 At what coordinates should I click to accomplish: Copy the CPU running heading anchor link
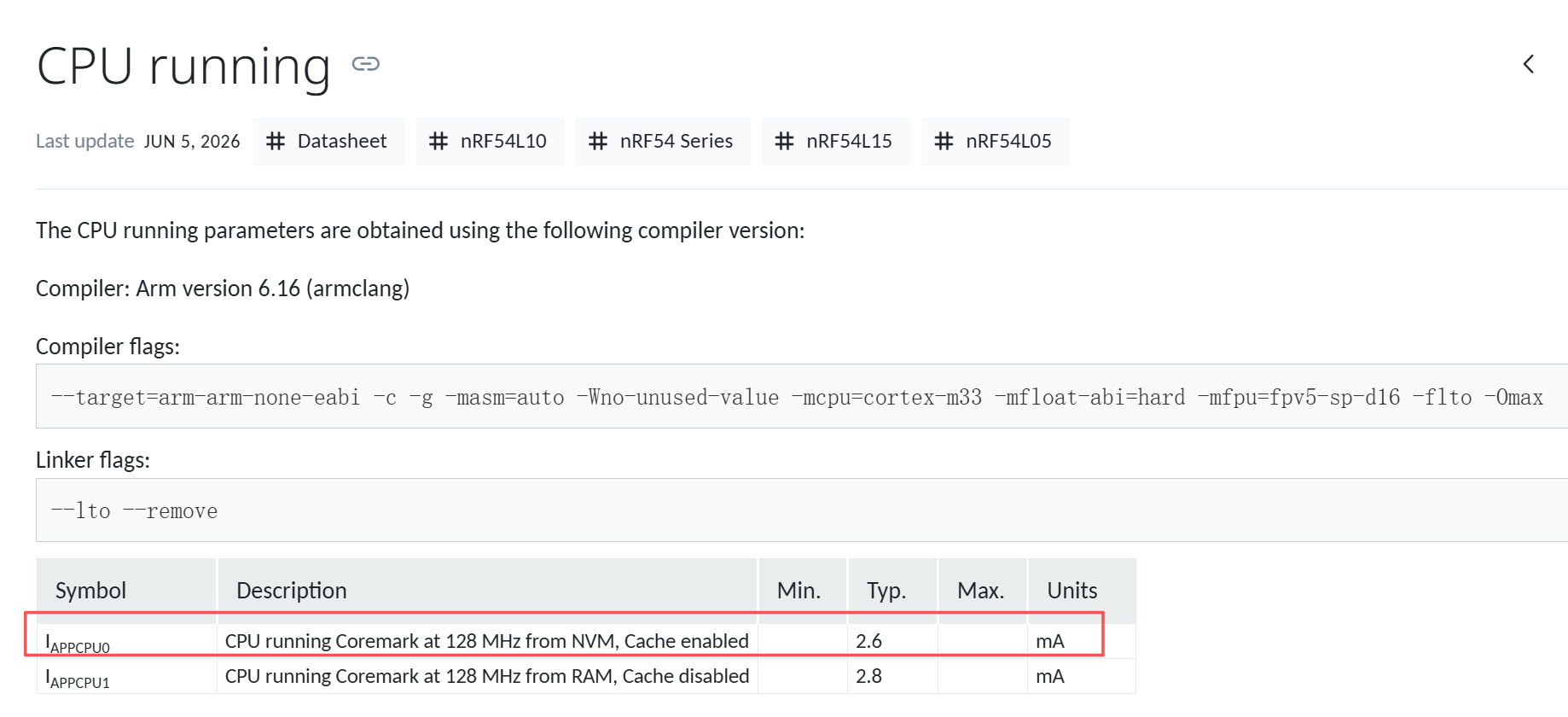pyautogui.click(x=365, y=64)
